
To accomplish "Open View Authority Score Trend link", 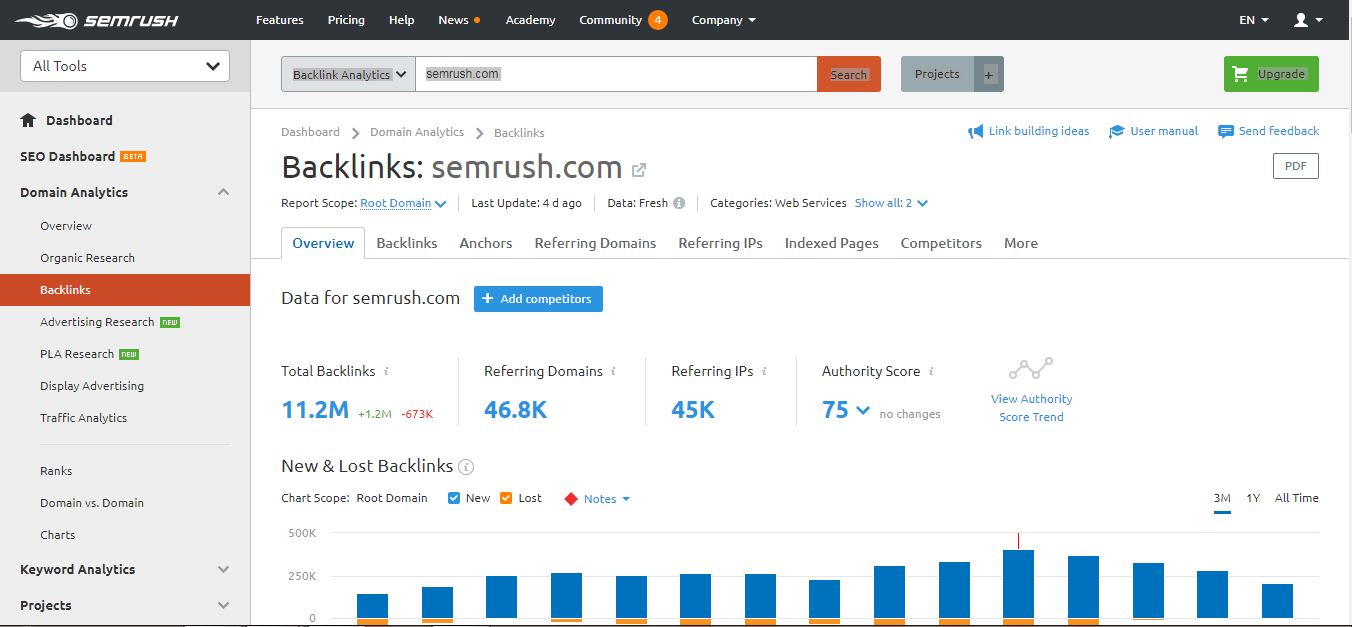I will point(1031,408).
